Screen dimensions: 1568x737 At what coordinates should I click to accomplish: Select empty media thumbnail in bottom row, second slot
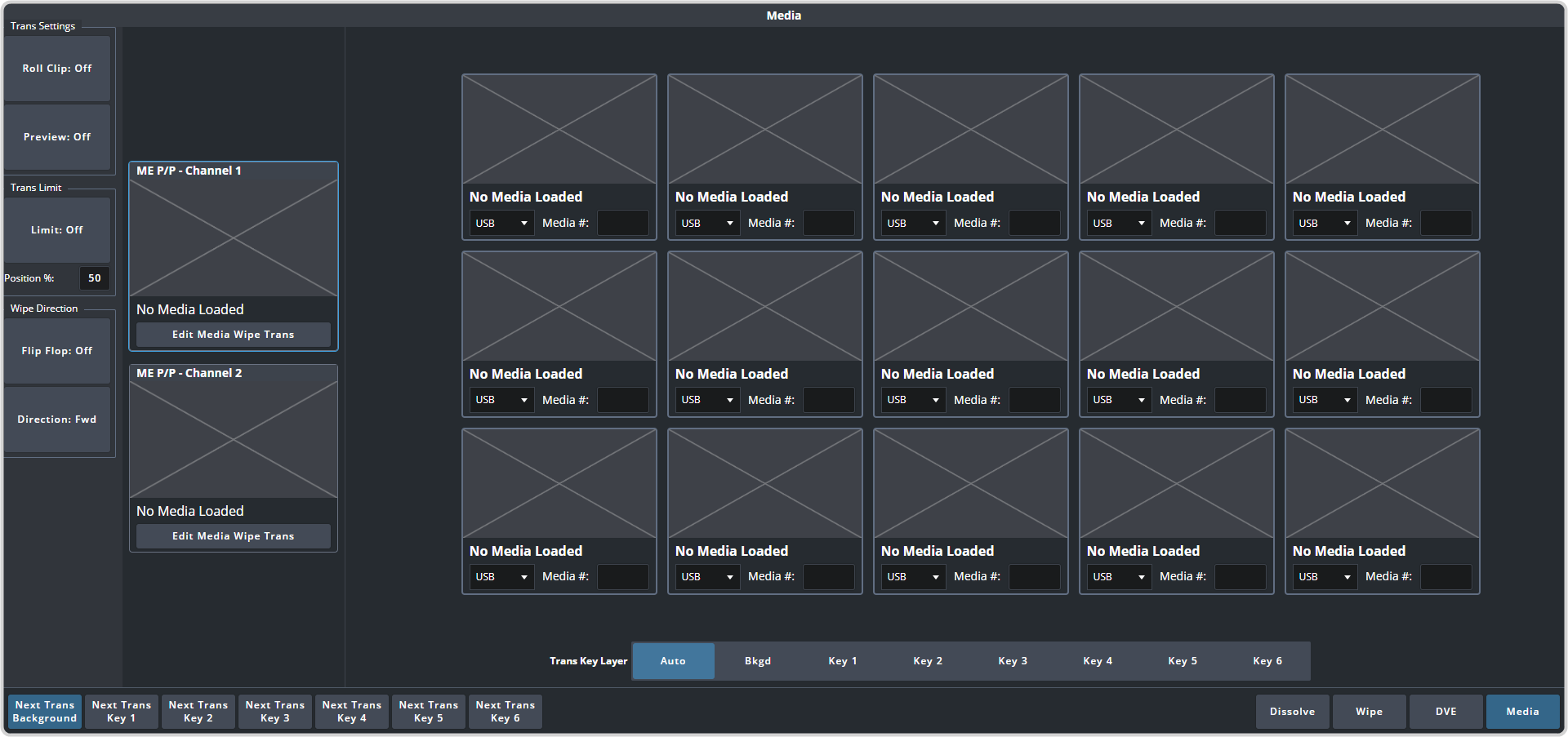pos(765,484)
